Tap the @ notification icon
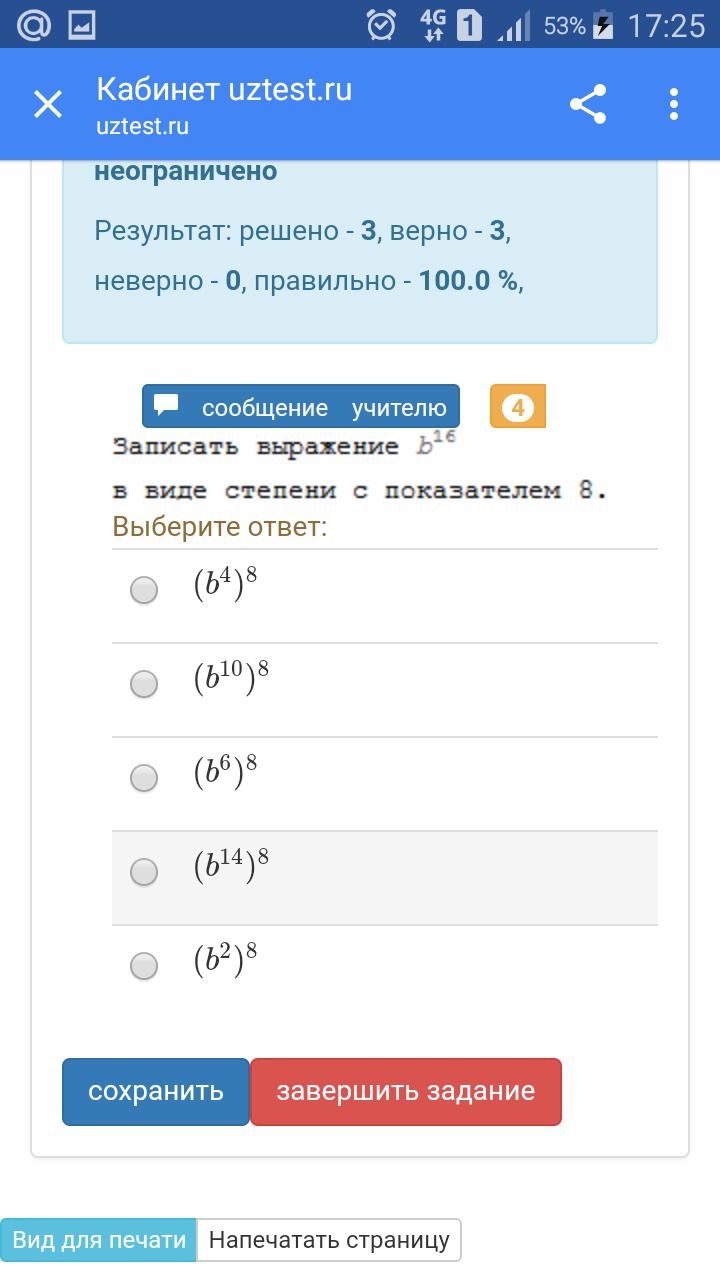 [34, 25]
